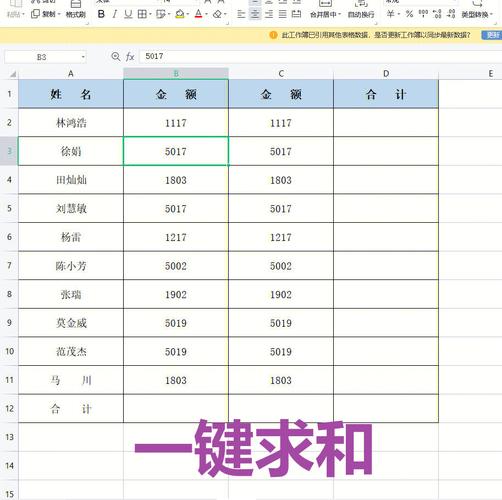This screenshot has width=502, height=500.
Task: Click cell with name 莫金威
Action: (71, 323)
